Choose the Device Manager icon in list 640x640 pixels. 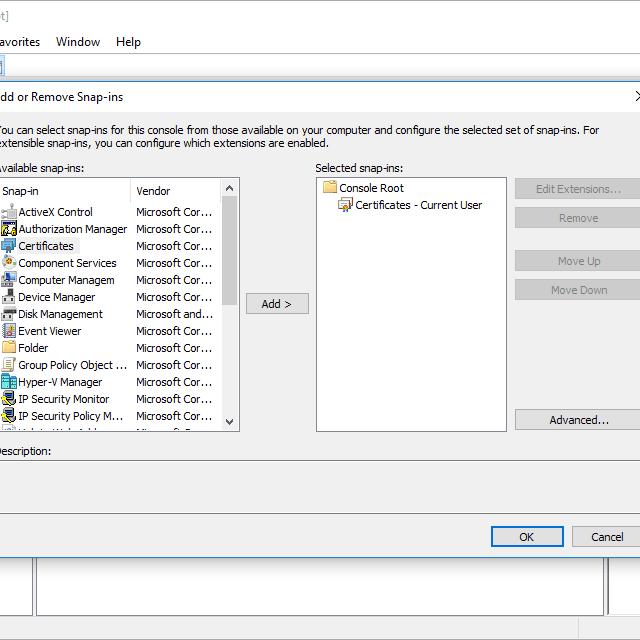point(9,297)
